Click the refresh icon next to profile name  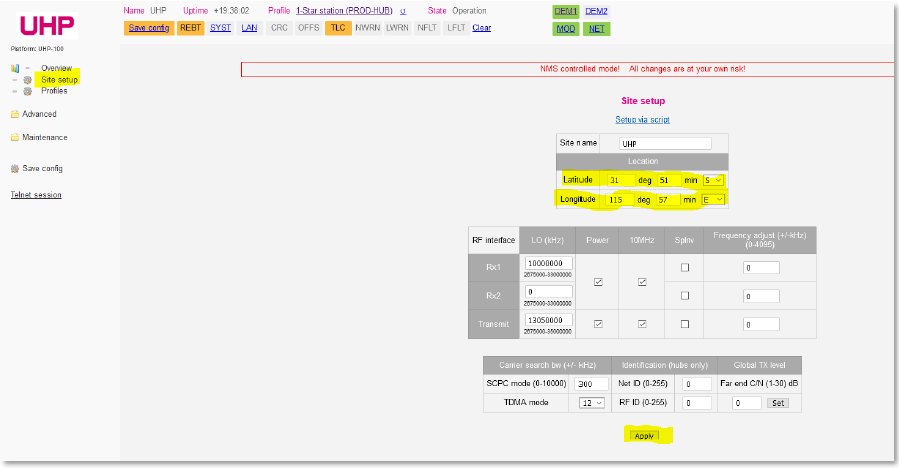(x=403, y=11)
